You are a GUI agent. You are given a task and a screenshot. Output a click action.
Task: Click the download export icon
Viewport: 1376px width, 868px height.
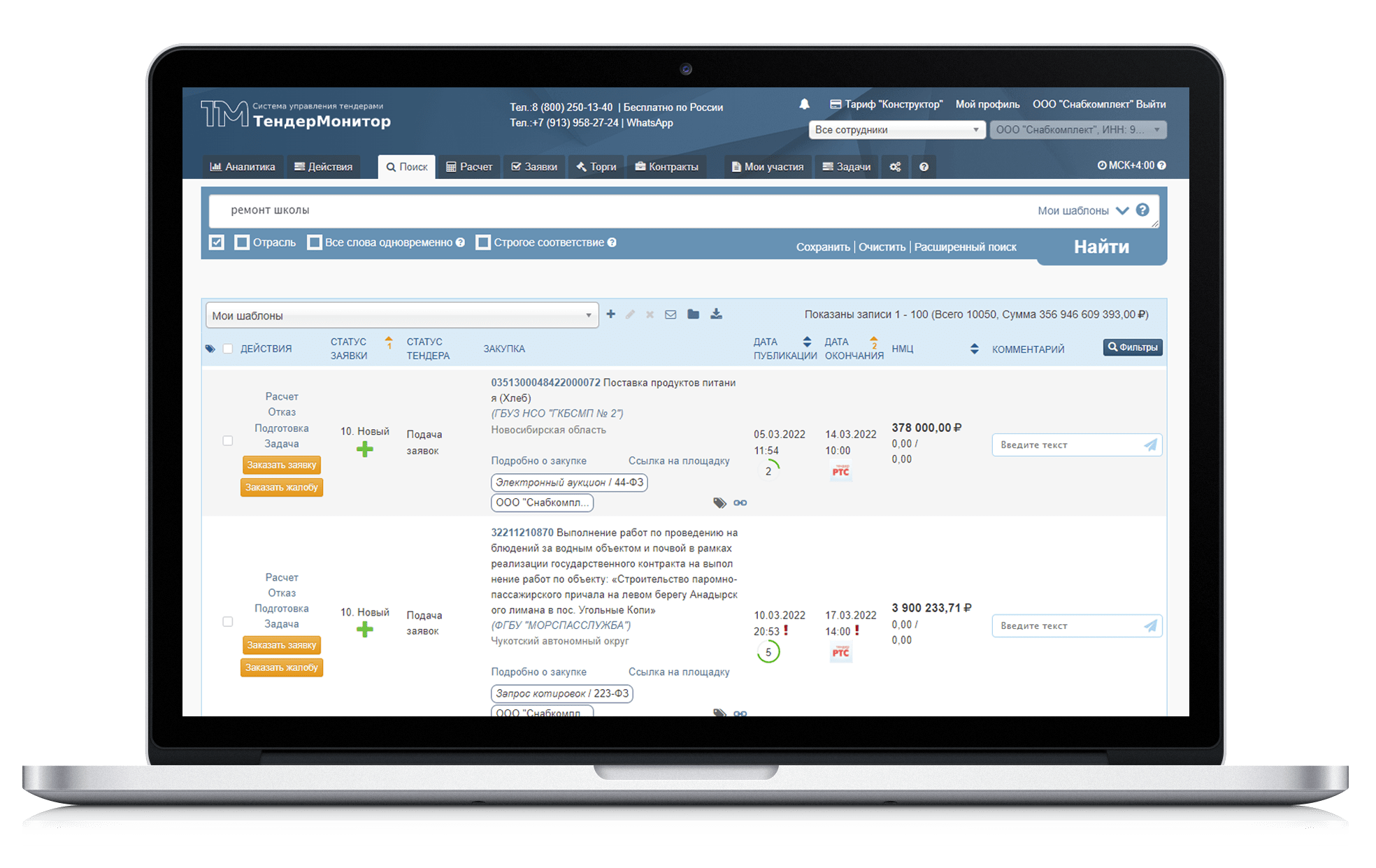pos(716,314)
